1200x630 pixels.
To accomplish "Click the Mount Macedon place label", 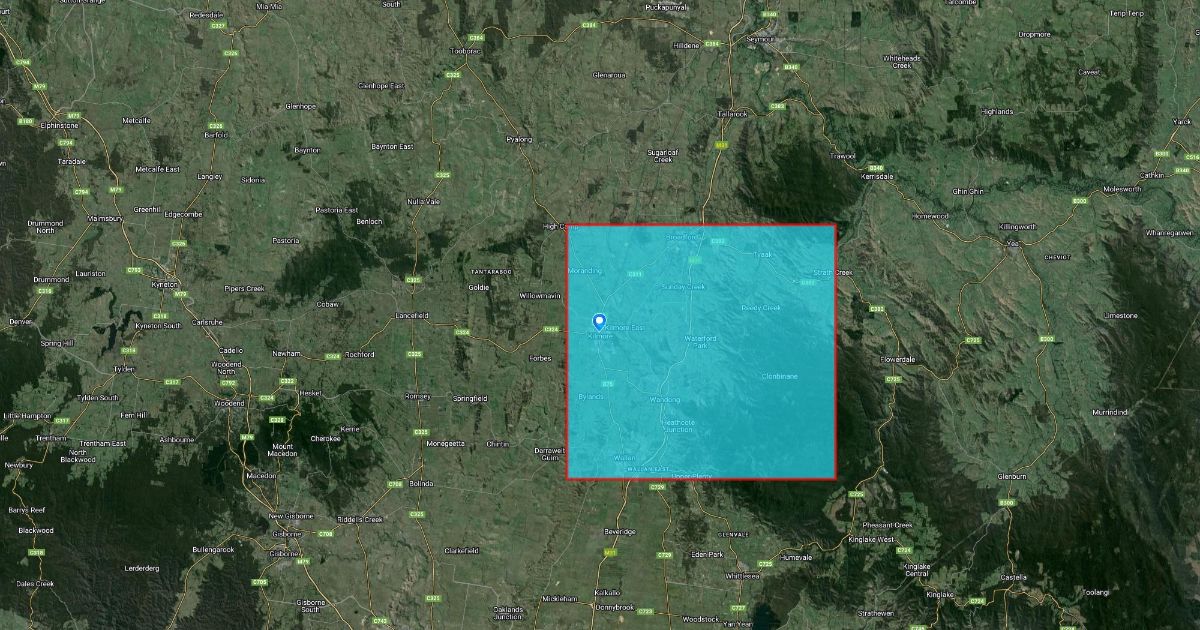I will [x=281, y=449].
